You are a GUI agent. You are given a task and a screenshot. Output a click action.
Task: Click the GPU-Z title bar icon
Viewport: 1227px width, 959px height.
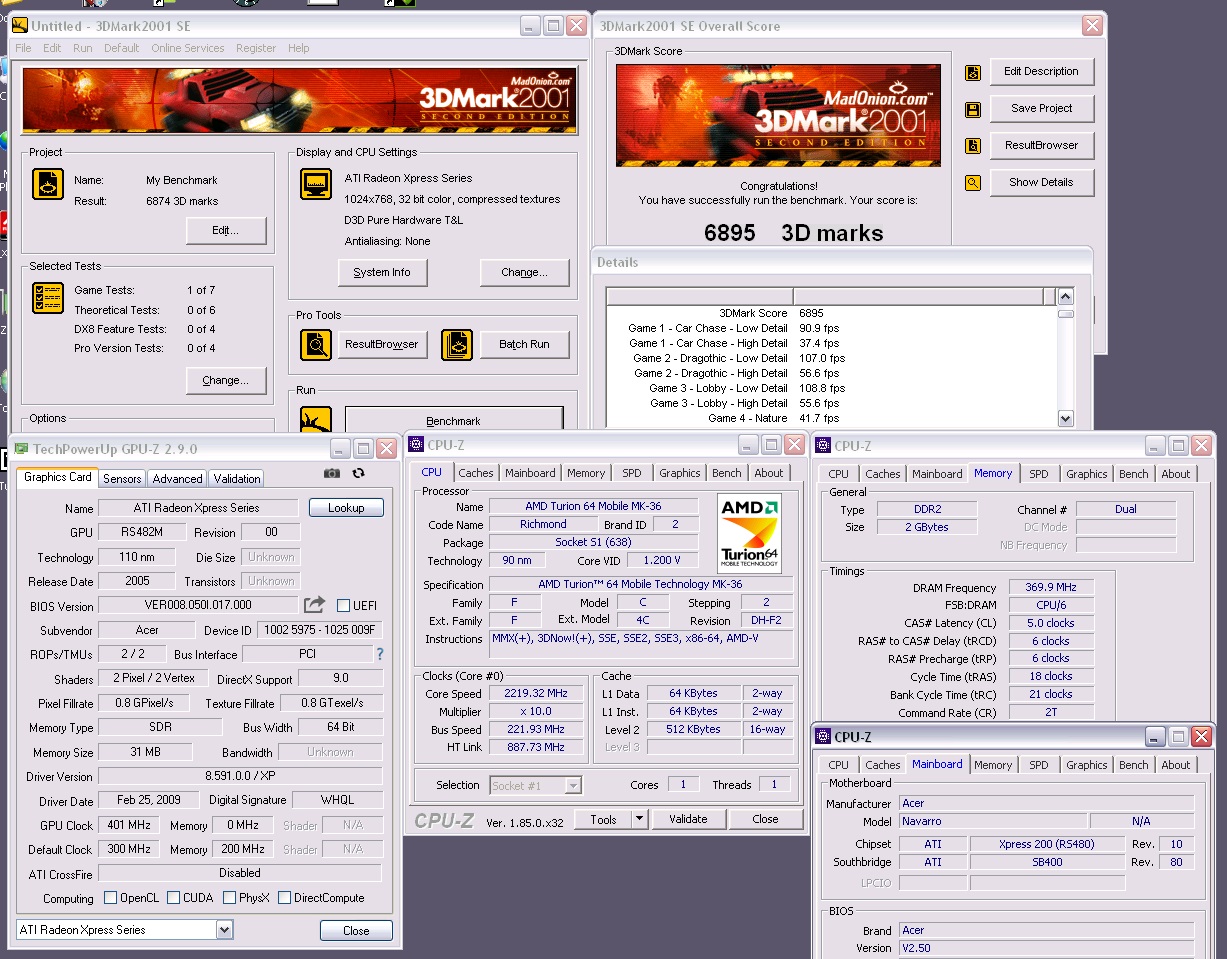[19, 449]
